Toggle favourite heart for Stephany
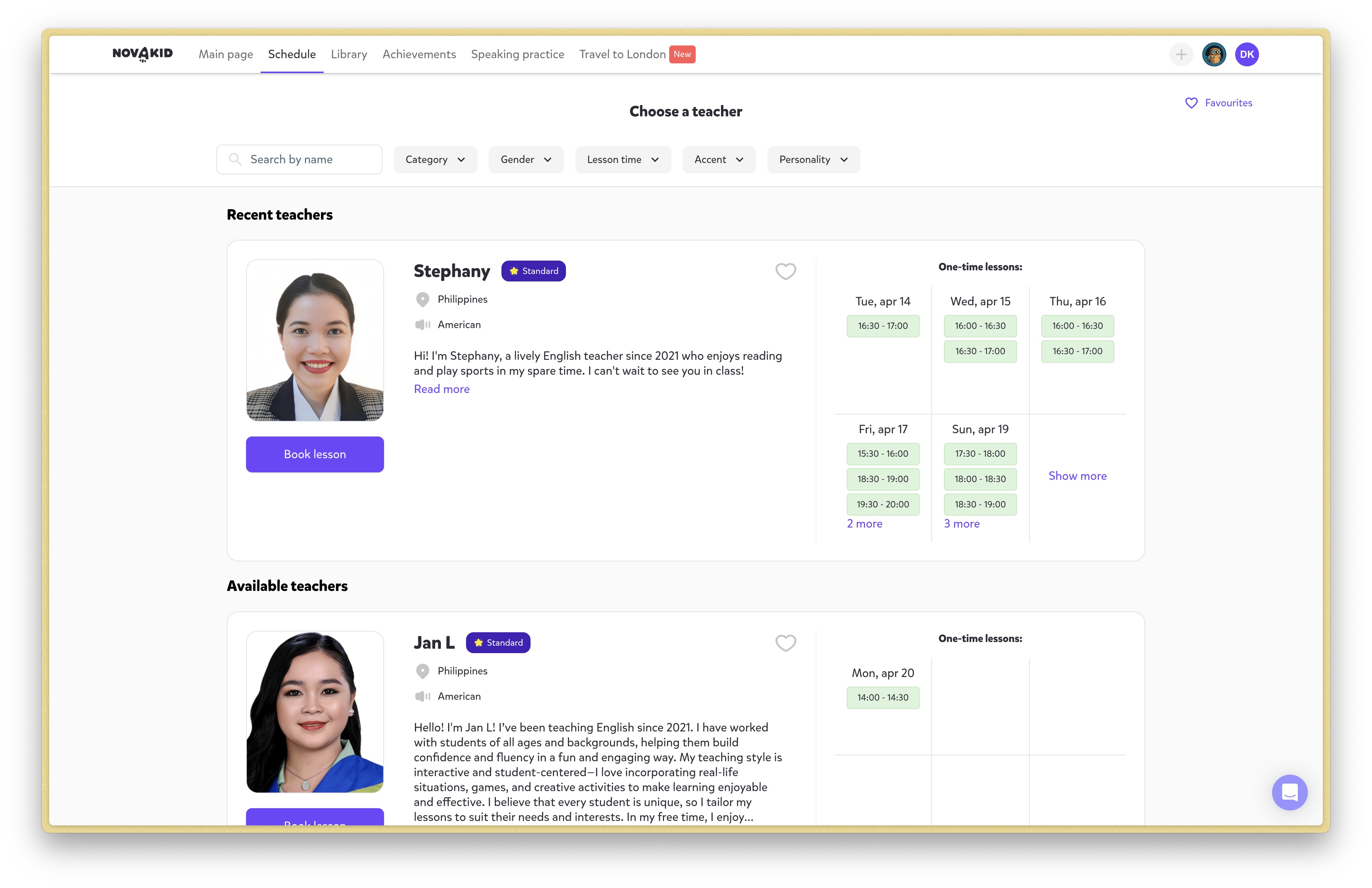The height and width of the screenshot is (888, 1372). (x=785, y=271)
